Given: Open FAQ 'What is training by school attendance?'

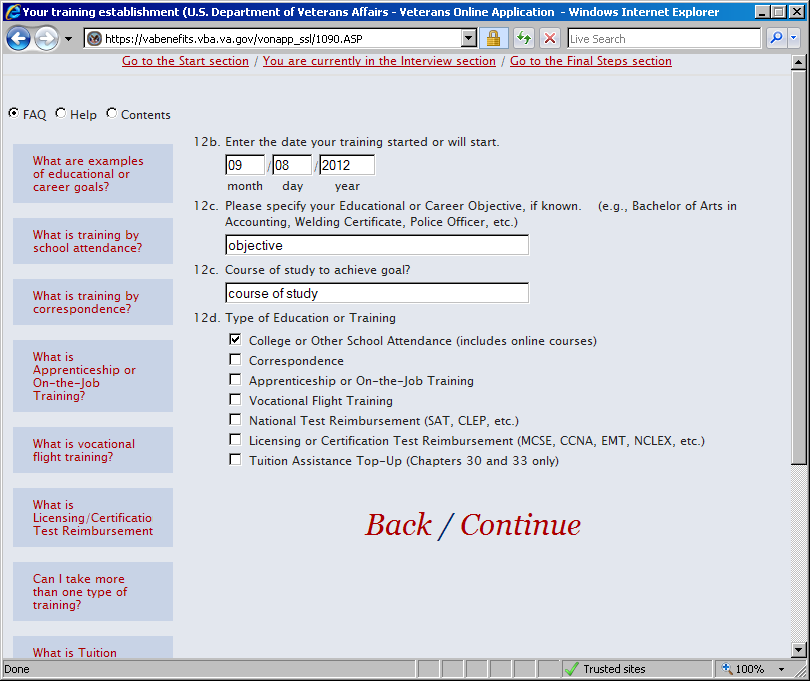Looking at the screenshot, I should pos(93,241).
